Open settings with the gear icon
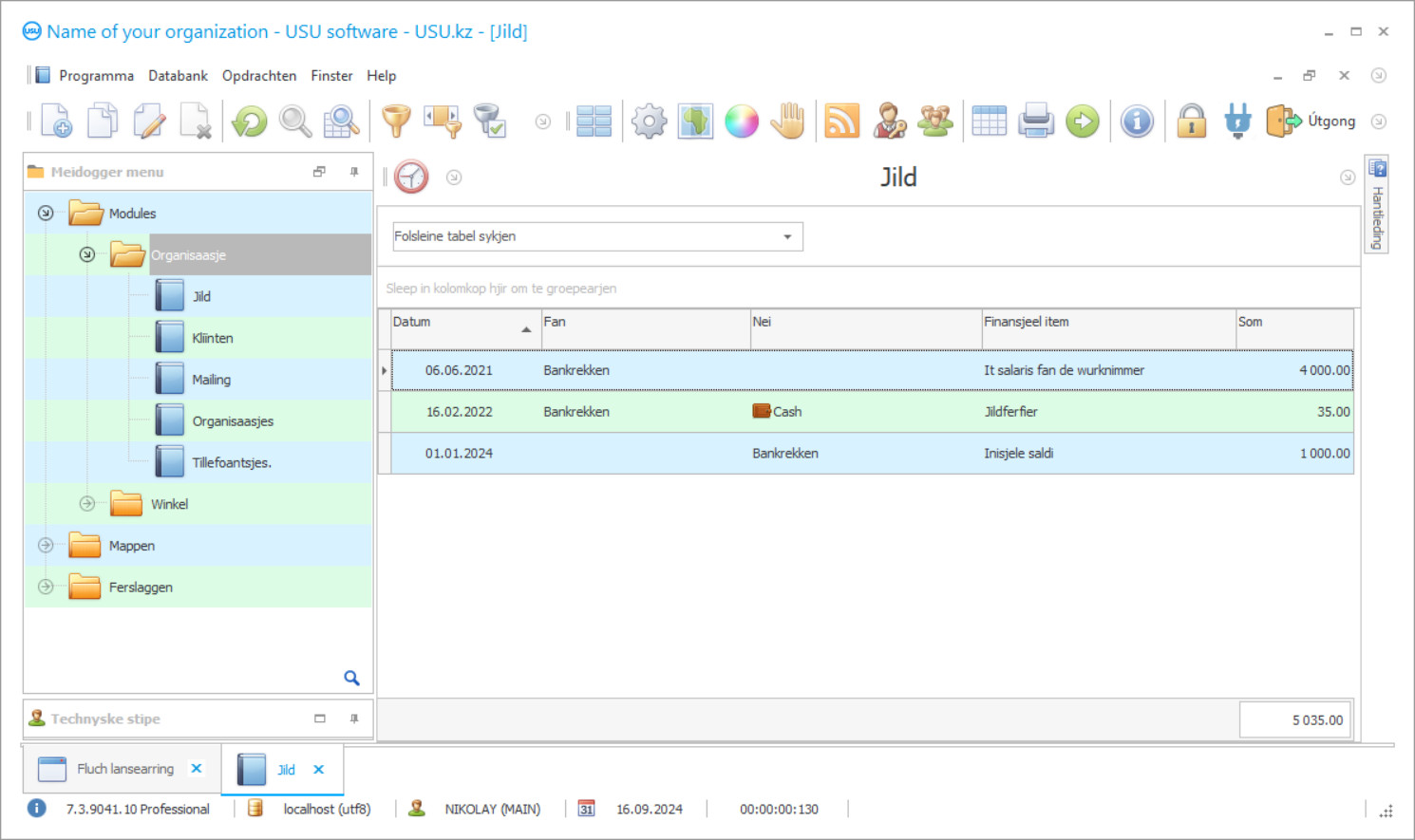The width and height of the screenshot is (1415, 840). click(650, 121)
